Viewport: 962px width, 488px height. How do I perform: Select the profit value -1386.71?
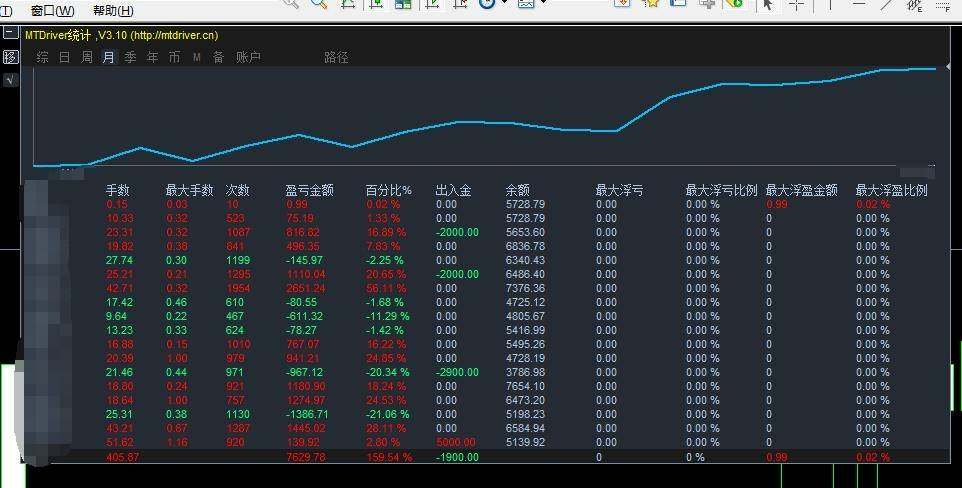click(307, 414)
